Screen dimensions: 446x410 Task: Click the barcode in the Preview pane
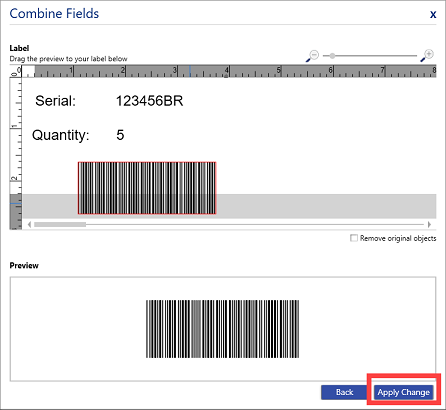point(223,329)
